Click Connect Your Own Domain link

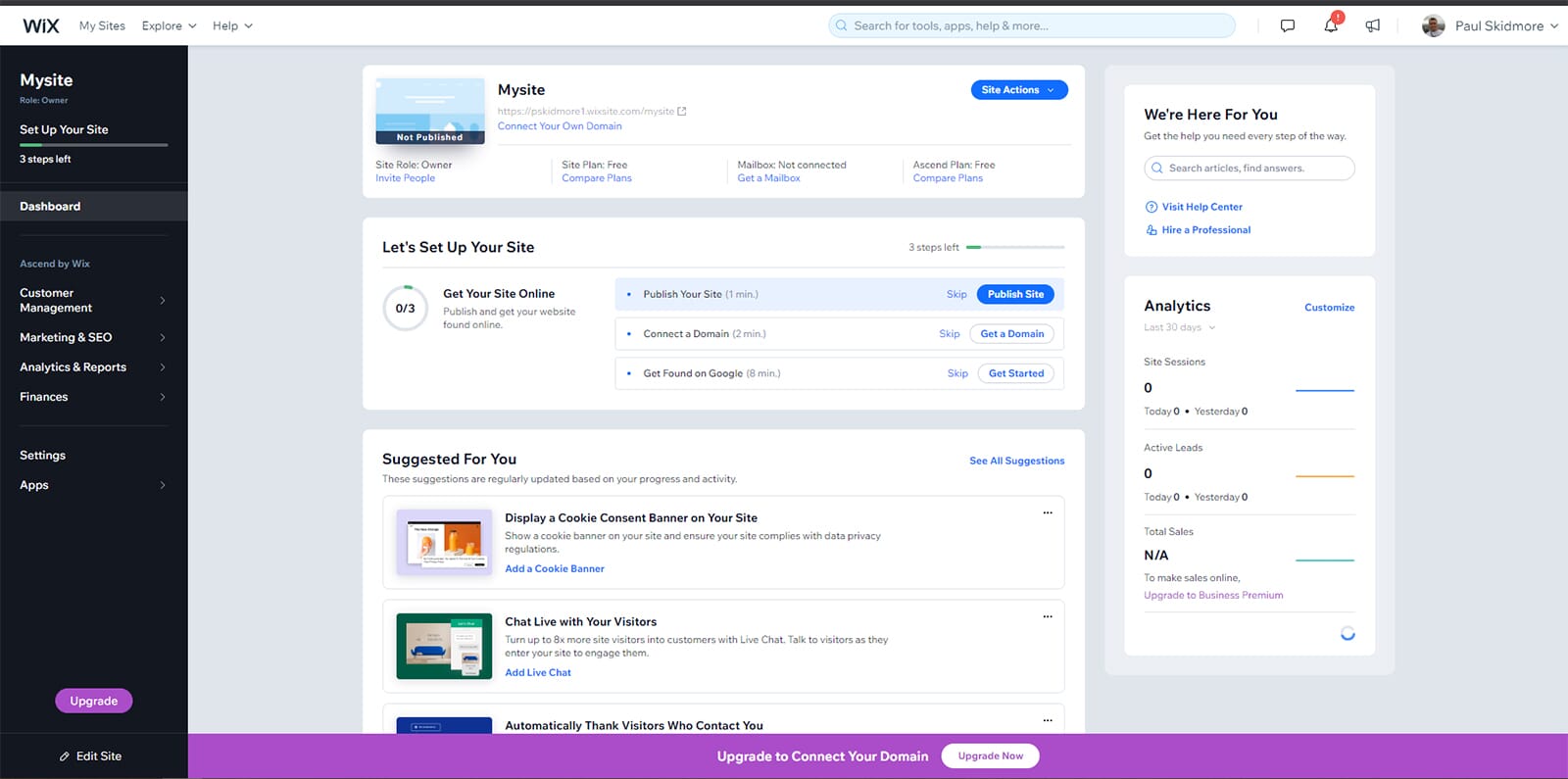(x=560, y=126)
